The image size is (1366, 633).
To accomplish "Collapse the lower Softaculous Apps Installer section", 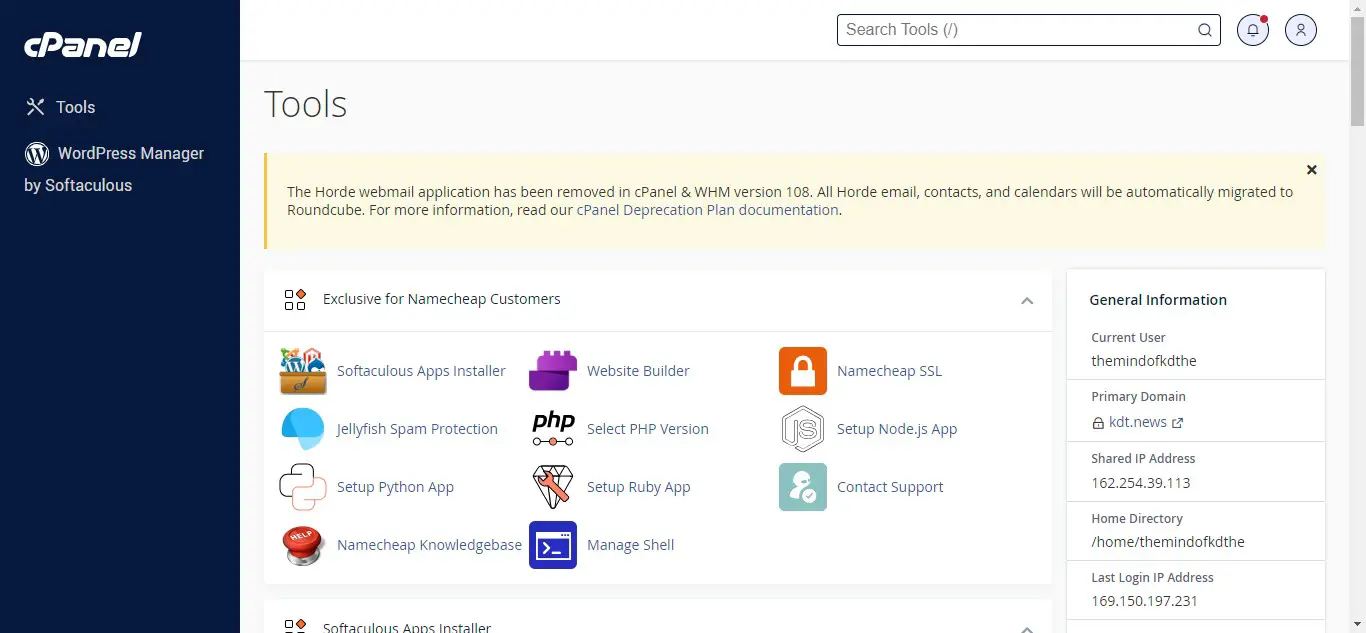I will [1027, 628].
